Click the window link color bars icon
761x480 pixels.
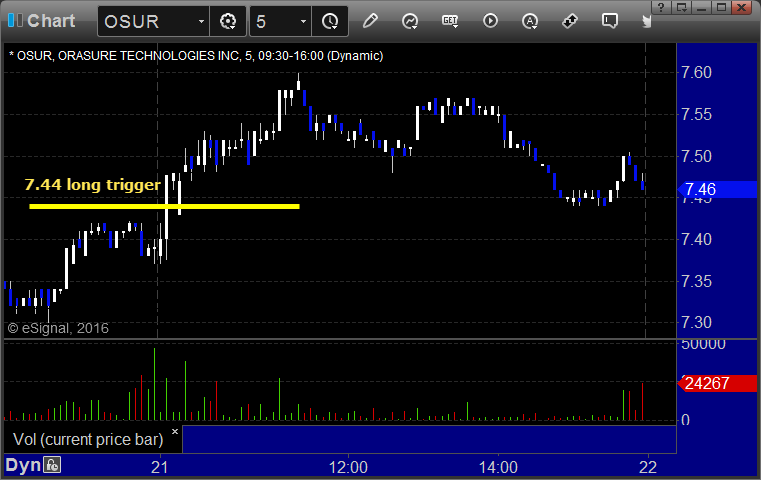[x=15, y=20]
